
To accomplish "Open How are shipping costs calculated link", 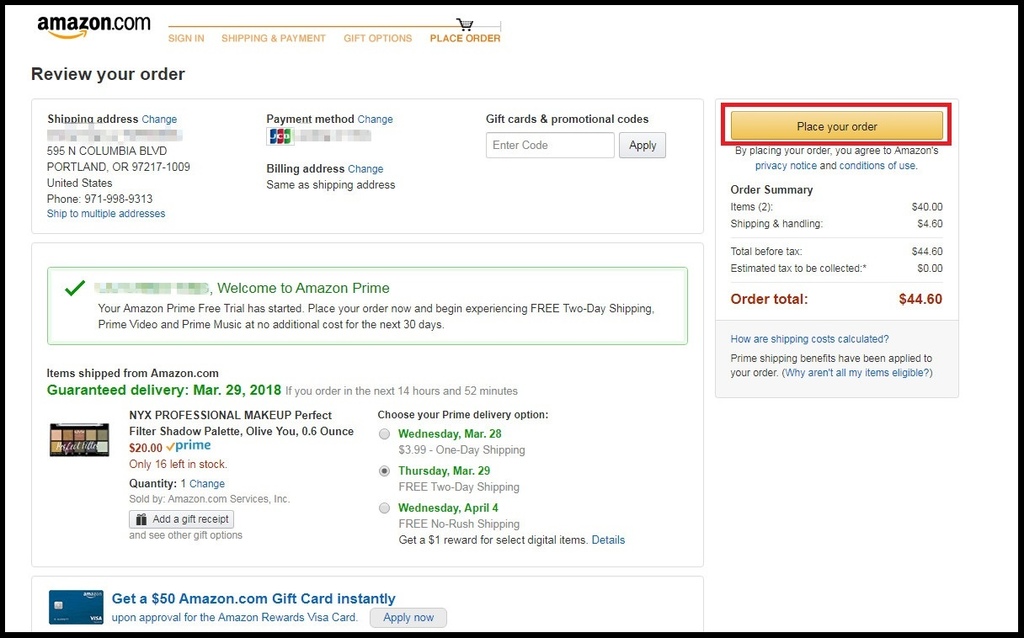I will pos(809,339).
